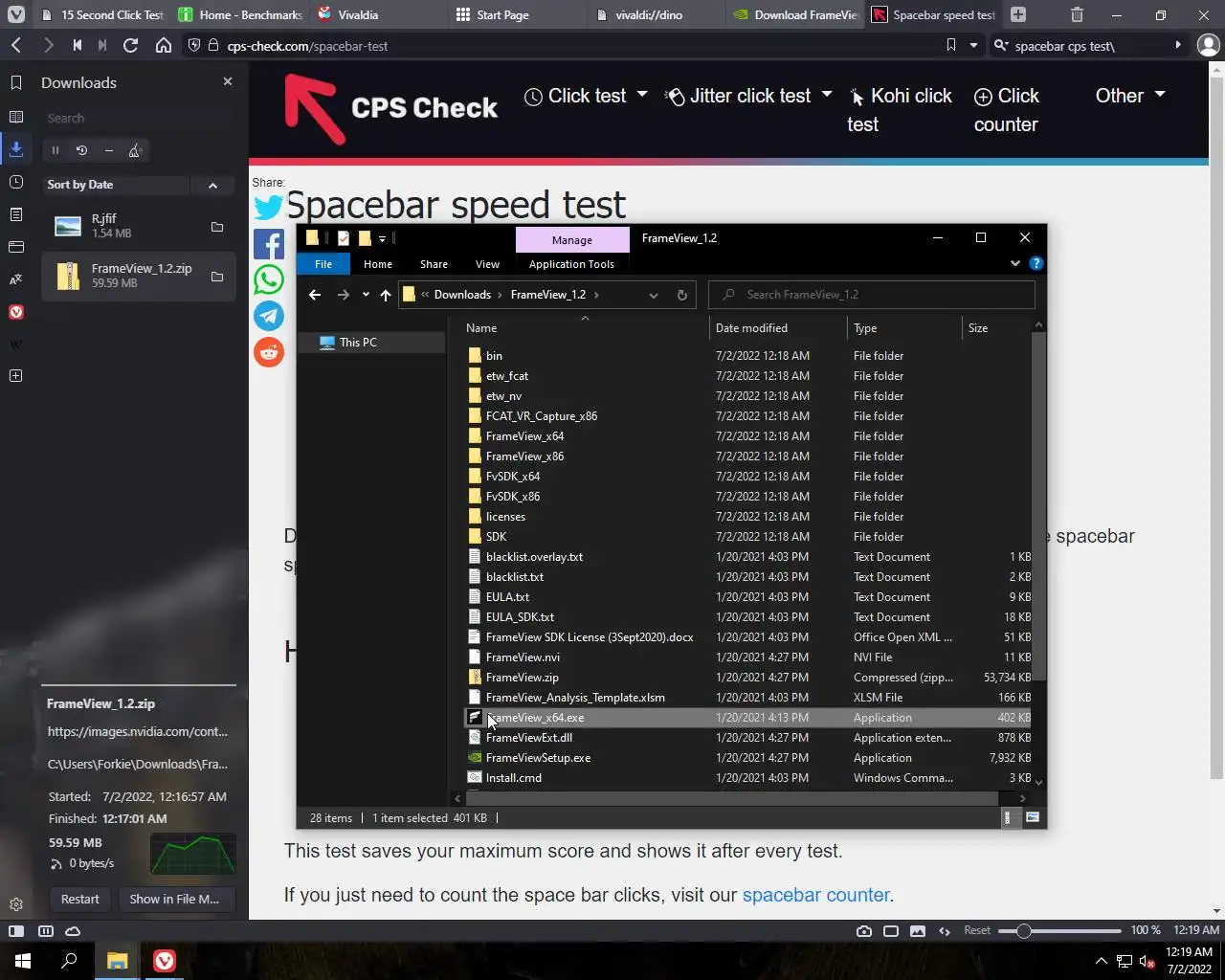This screenshot has width=1225, height=980.
Task: Open Windows Start menu
Action: point(23,961)
